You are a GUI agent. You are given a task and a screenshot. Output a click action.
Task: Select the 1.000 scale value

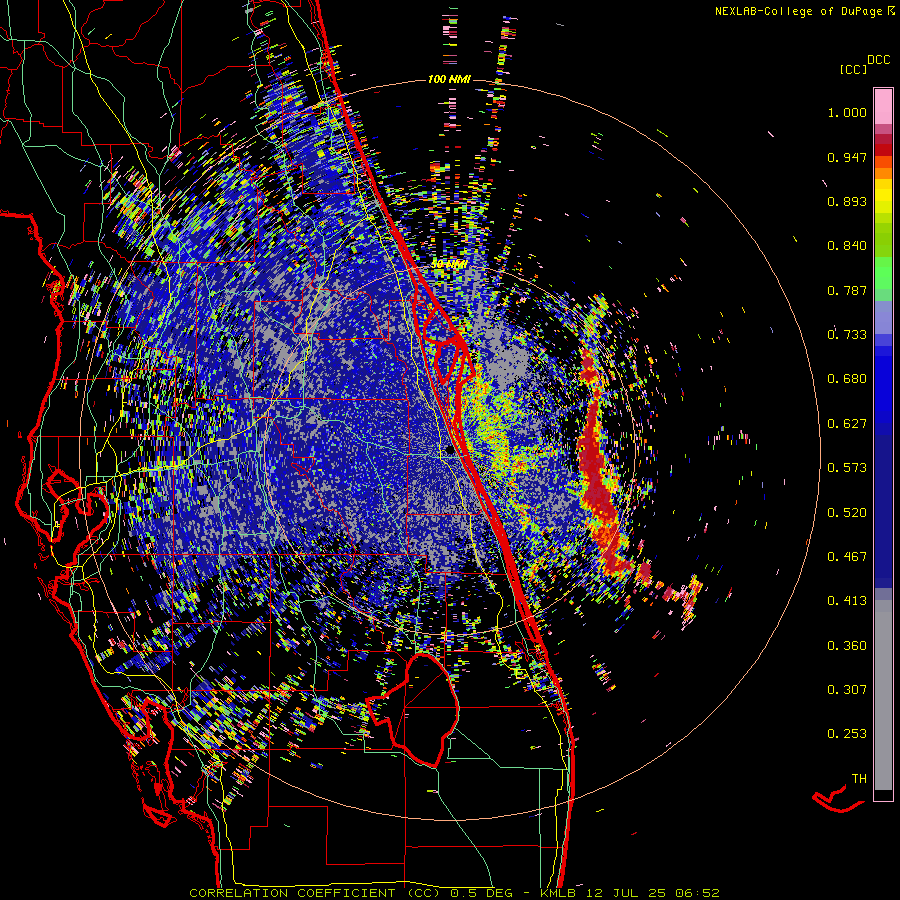click(x=847, y=112)
